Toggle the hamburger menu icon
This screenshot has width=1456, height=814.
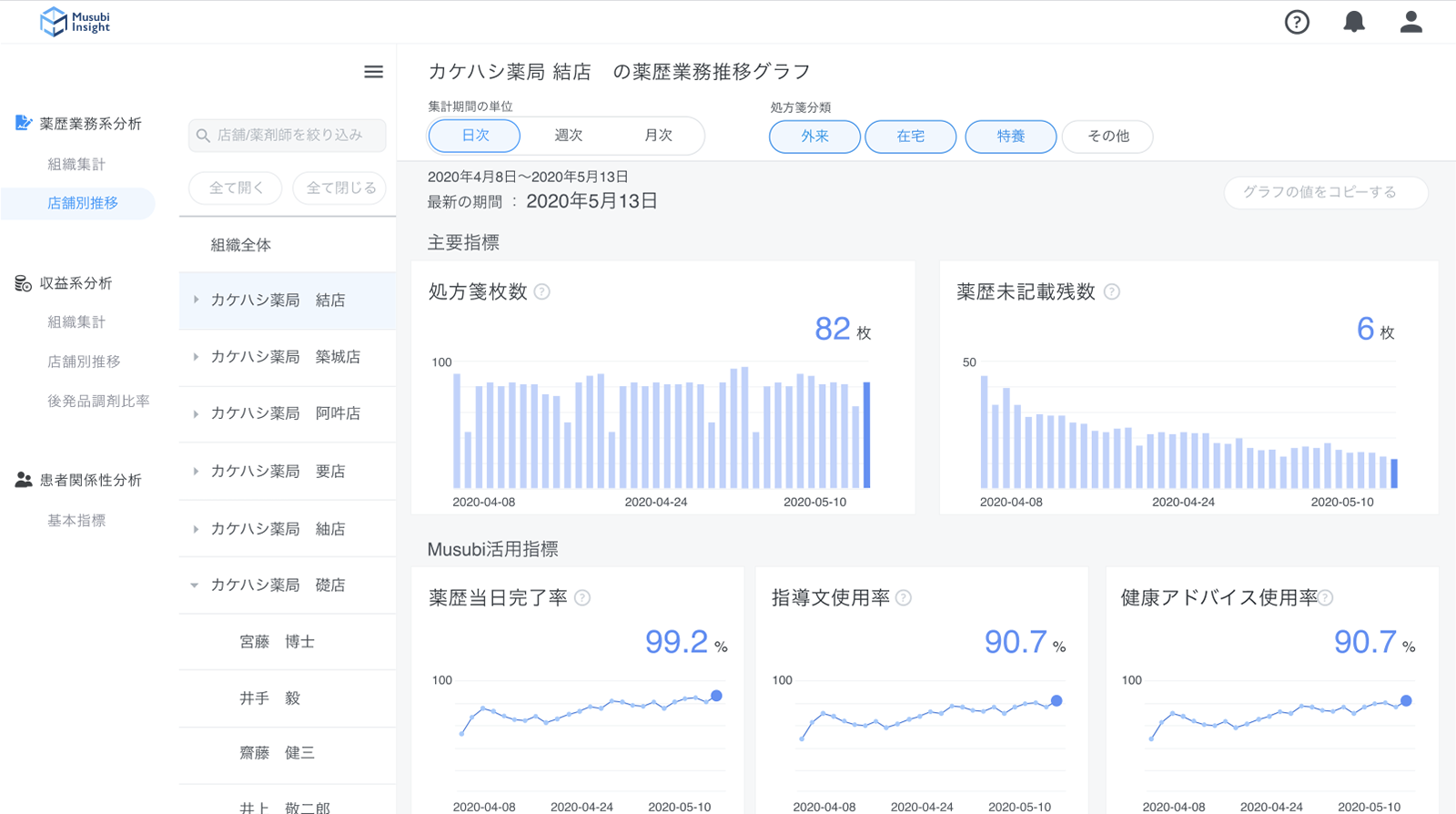pos(373,72)
